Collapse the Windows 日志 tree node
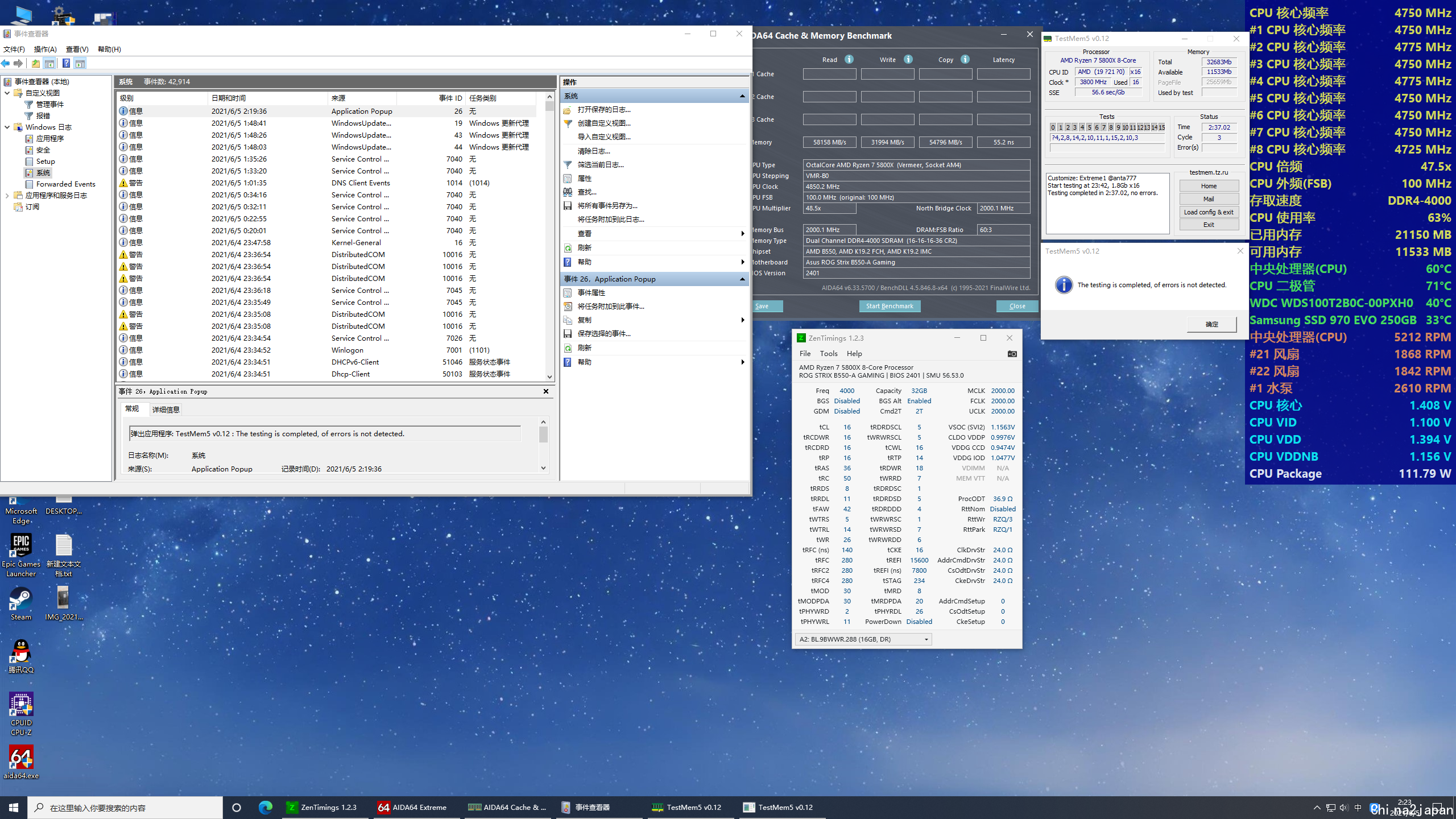 coord(7,127)
